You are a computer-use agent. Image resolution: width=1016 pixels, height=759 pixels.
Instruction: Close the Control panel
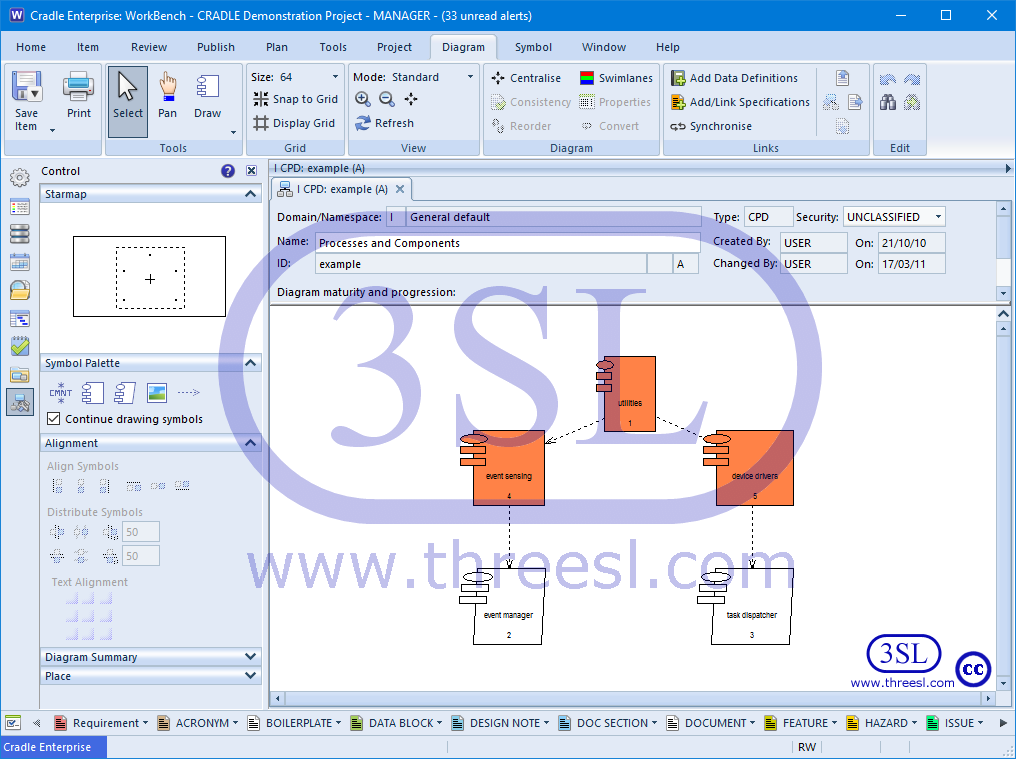pyautogui.click(x=251, y=171)
